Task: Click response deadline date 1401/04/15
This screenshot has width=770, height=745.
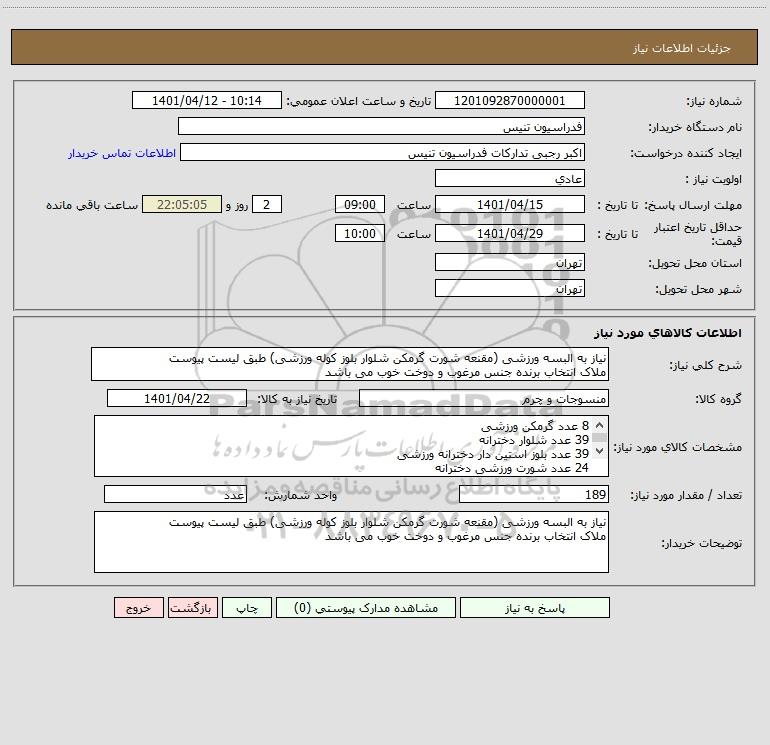Action: pyautogui.click(x=510, y=204)
